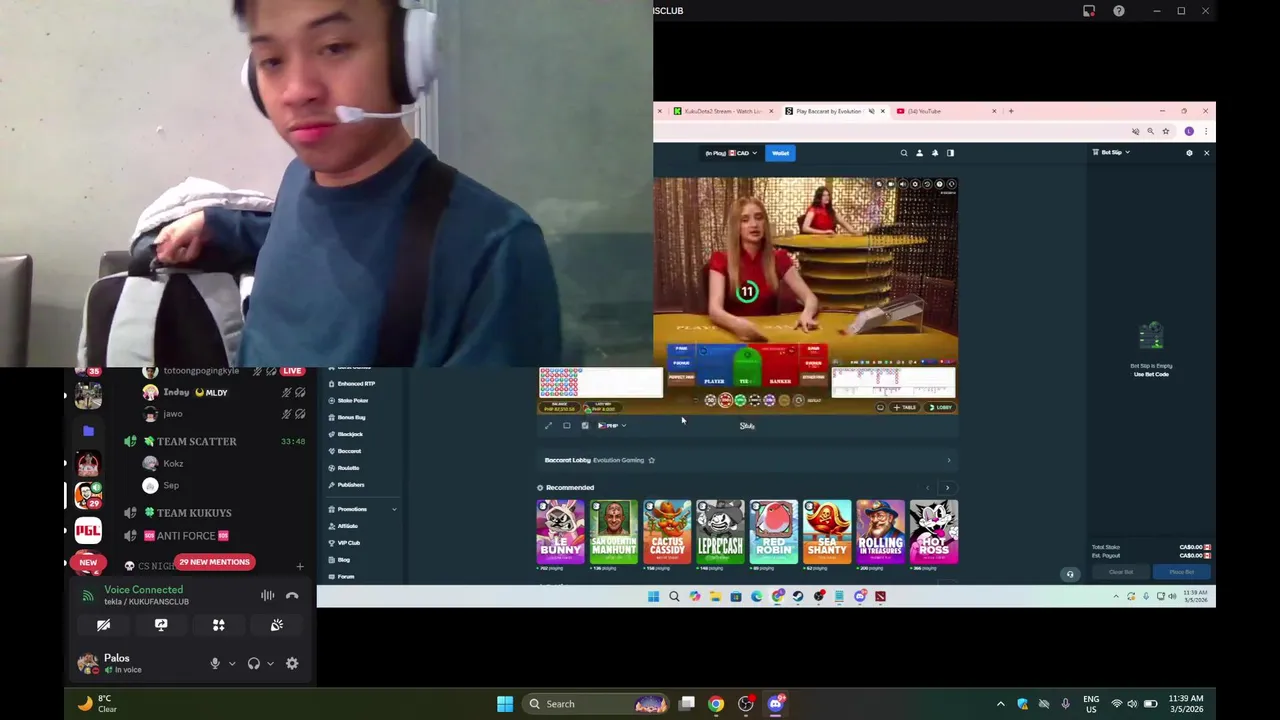Expand the Promotions section
This screenshot has height=720, width=1280.
pyautogui.click(x=394, y=509)
